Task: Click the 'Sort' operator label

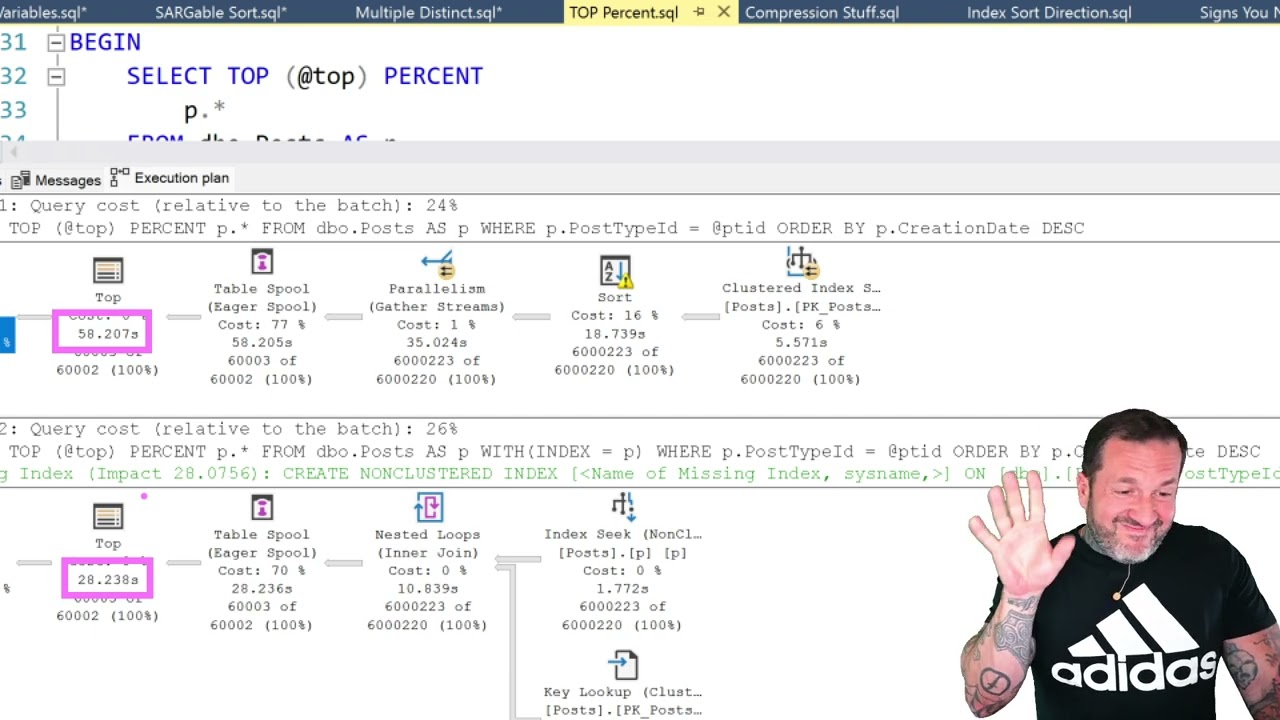Action: click(x=615, y=297)
